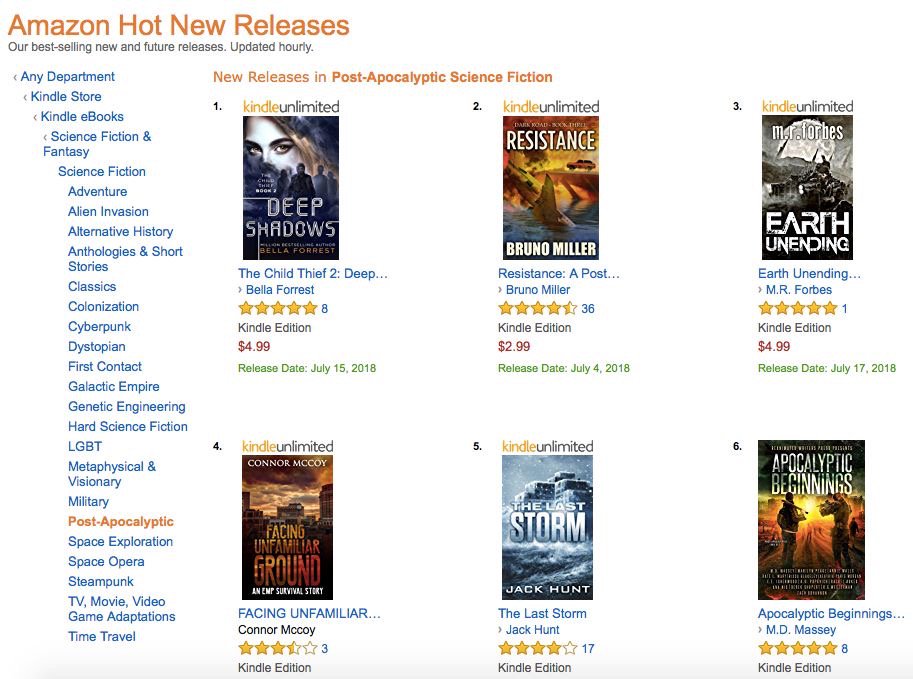Click star rating for Earth Unending

(x=798, y=308)
